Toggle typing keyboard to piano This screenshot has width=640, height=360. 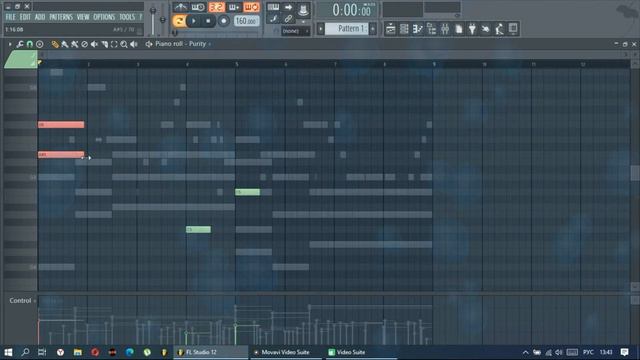[x=273, y=7]
